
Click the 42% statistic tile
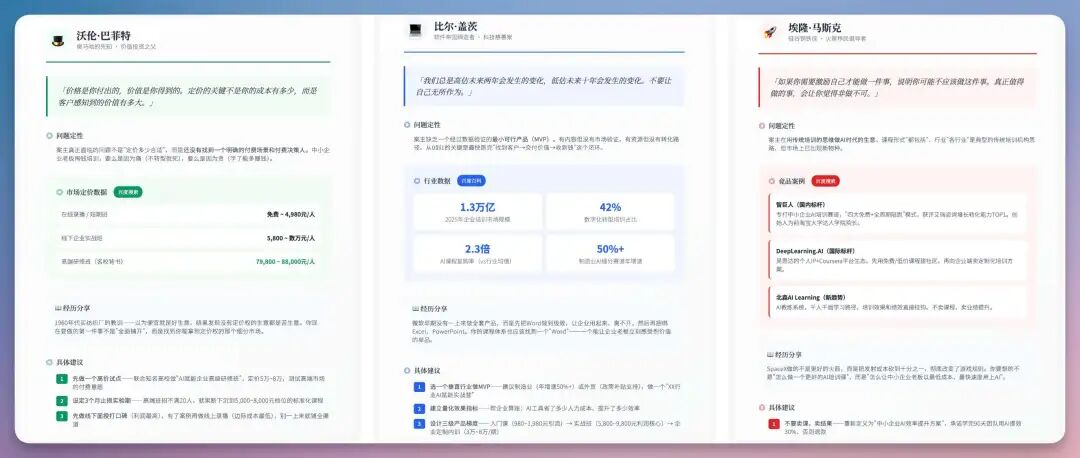[x=610, y=211]
